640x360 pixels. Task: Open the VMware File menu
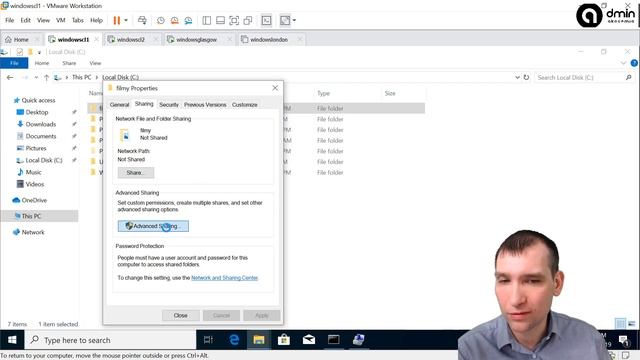tap(10, 20)
